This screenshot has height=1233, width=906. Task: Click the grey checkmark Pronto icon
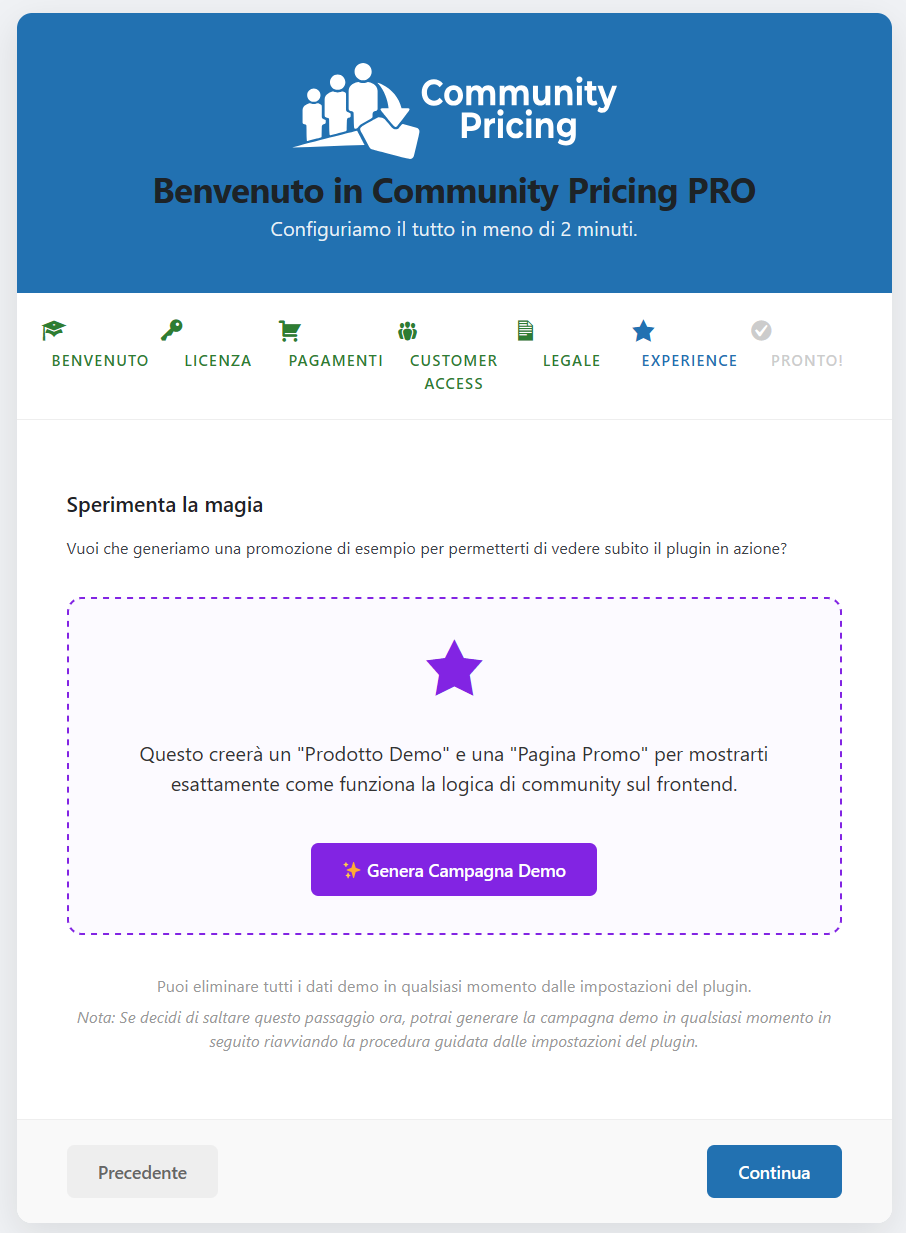coord(761,330)
